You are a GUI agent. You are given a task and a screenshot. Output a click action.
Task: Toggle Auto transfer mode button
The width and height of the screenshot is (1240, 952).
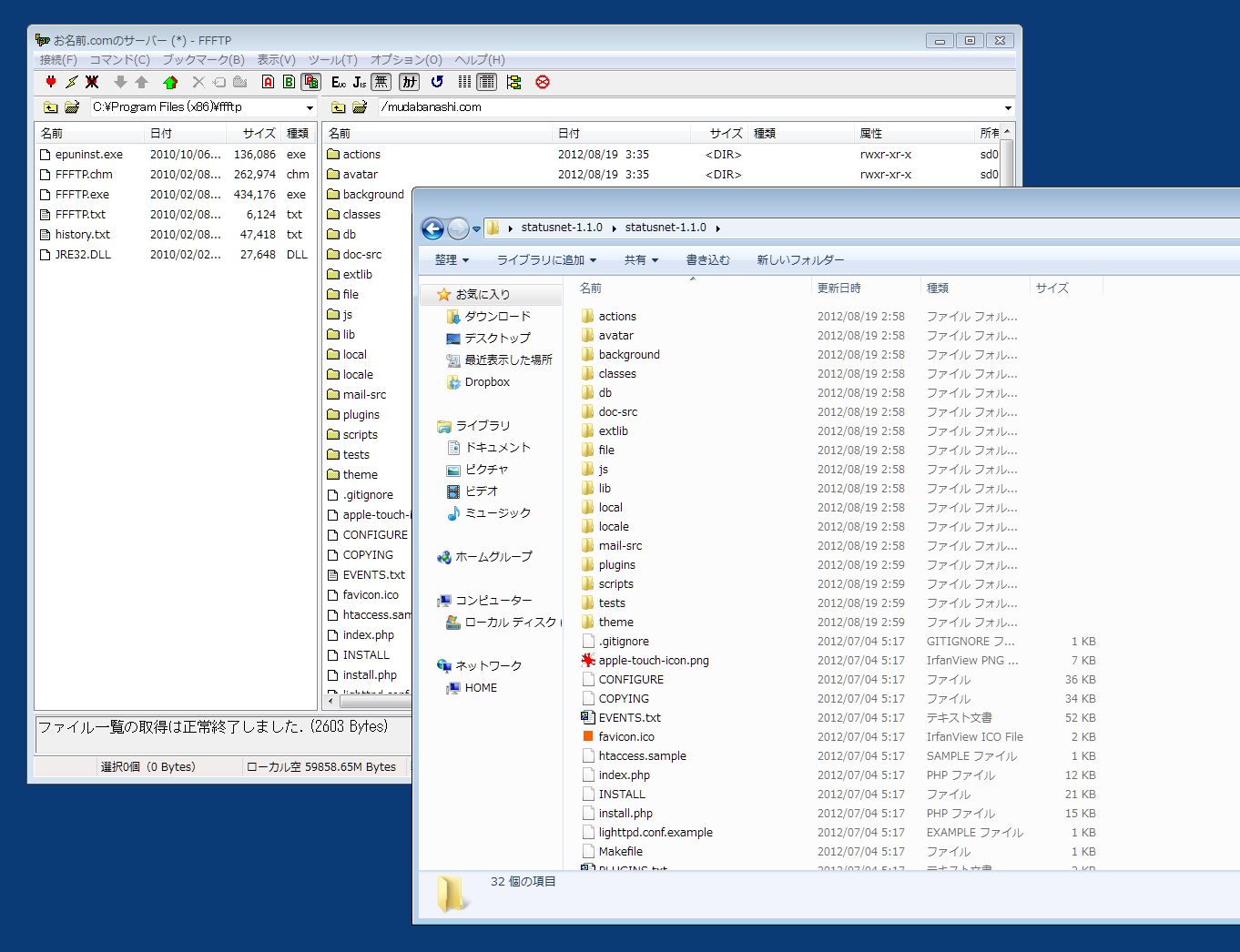(311, 82)
